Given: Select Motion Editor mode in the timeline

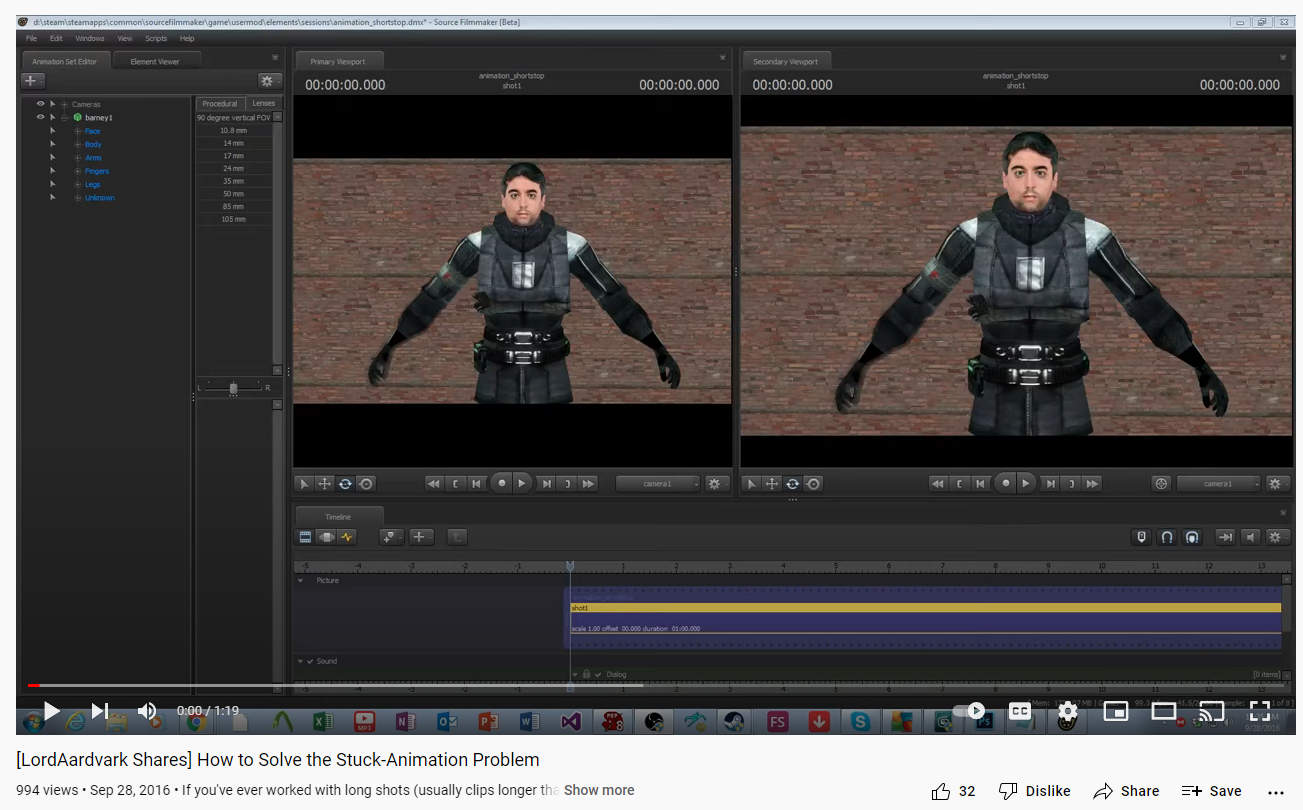Looking at the screenshot, I should (x=326, y=537).
